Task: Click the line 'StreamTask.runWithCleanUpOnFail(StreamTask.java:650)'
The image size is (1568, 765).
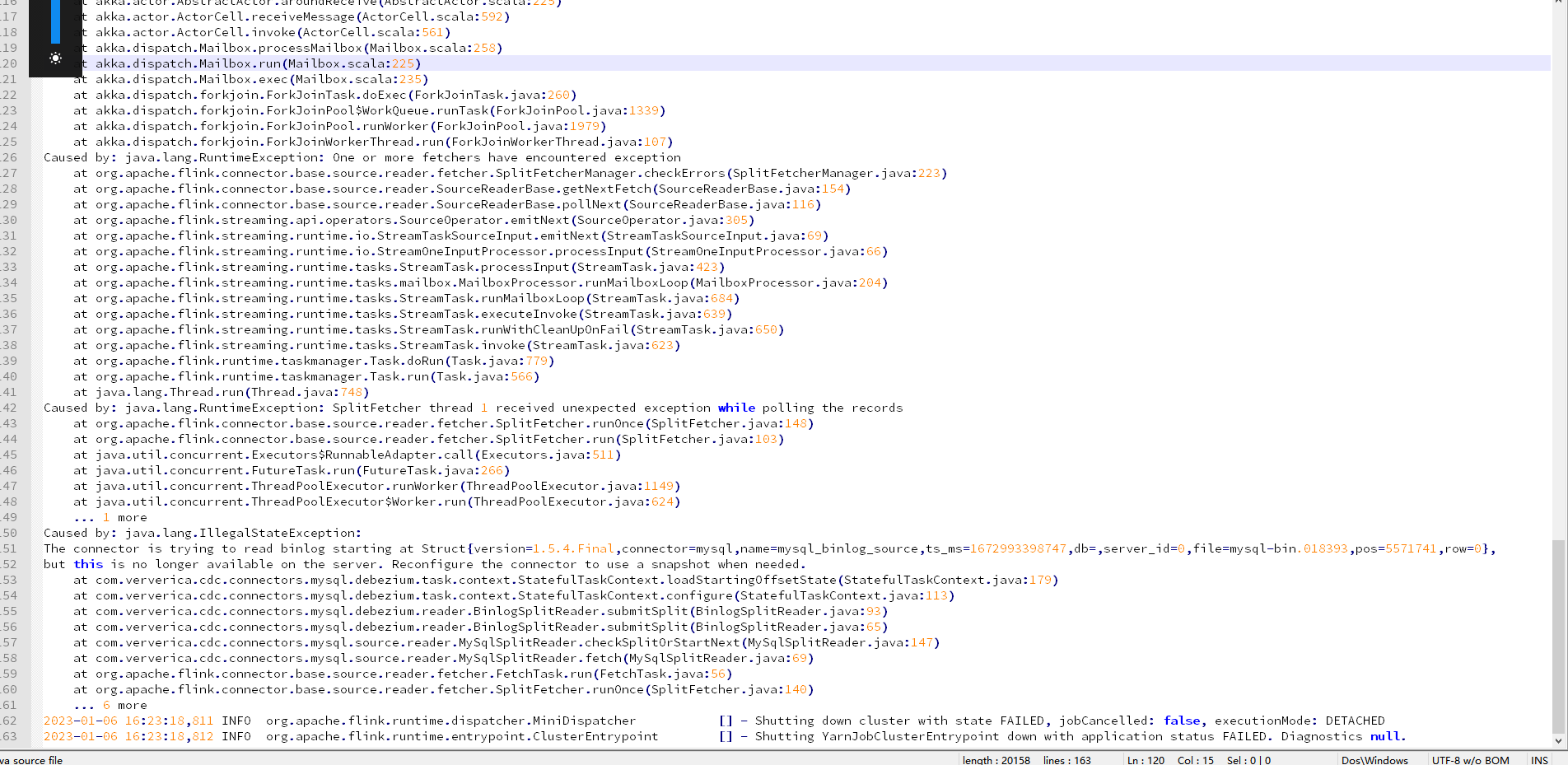Action: (x=428, y=329)
